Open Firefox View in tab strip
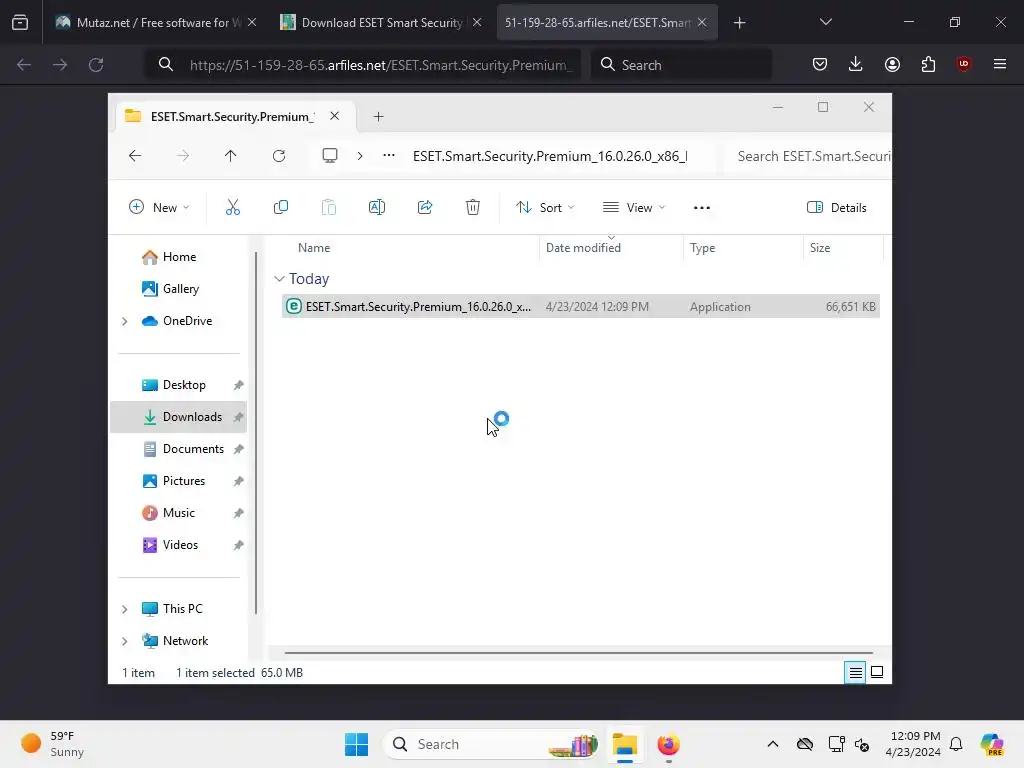The image size is (1024, 768). [x=20, y=23]
